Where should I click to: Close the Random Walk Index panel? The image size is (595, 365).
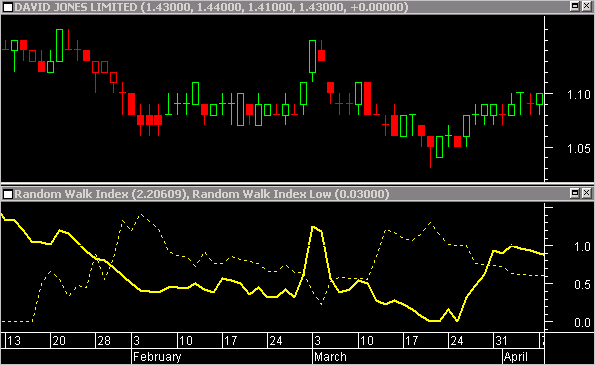point(586,194)
